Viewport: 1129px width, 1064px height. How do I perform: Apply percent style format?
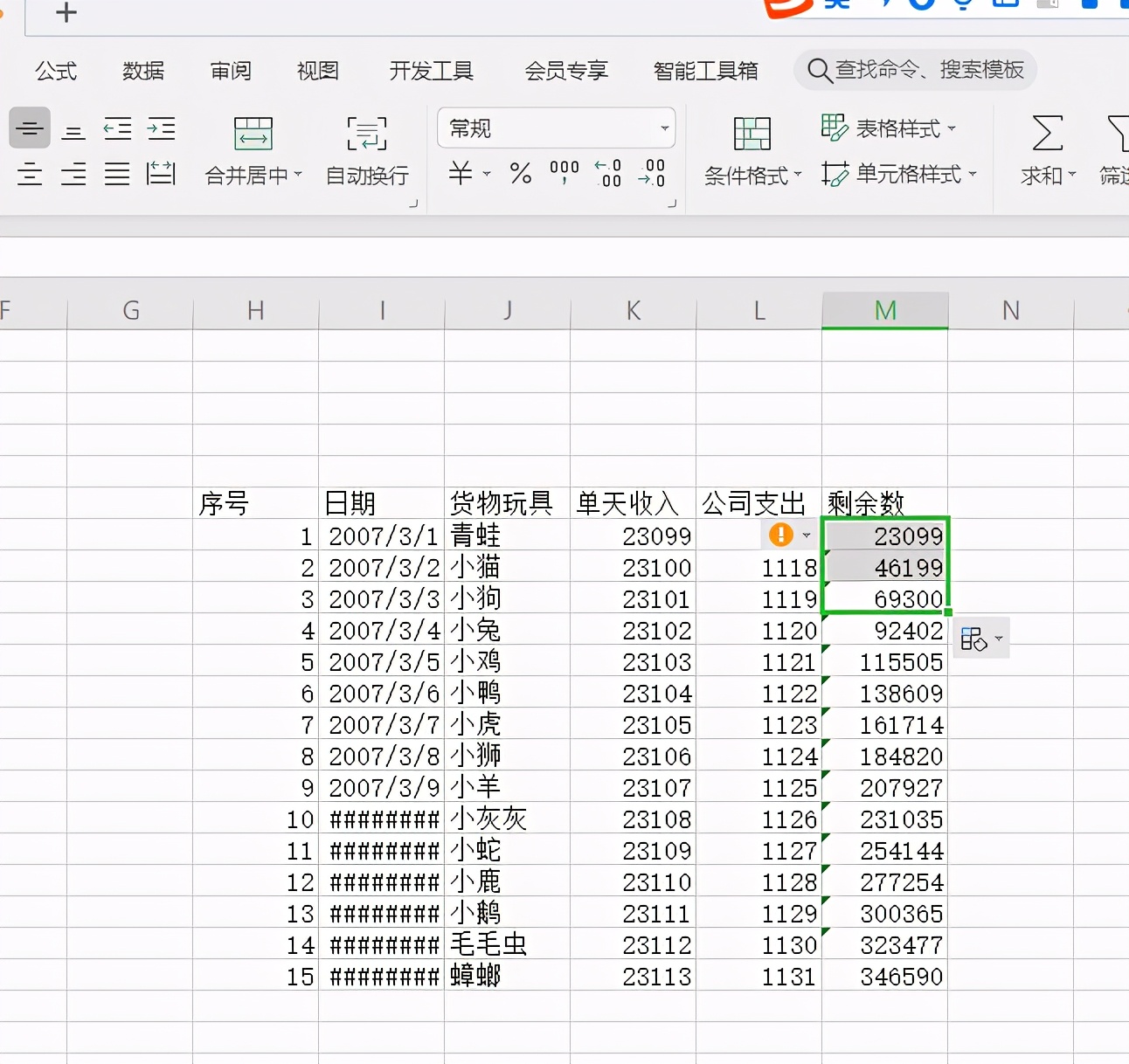521,173
